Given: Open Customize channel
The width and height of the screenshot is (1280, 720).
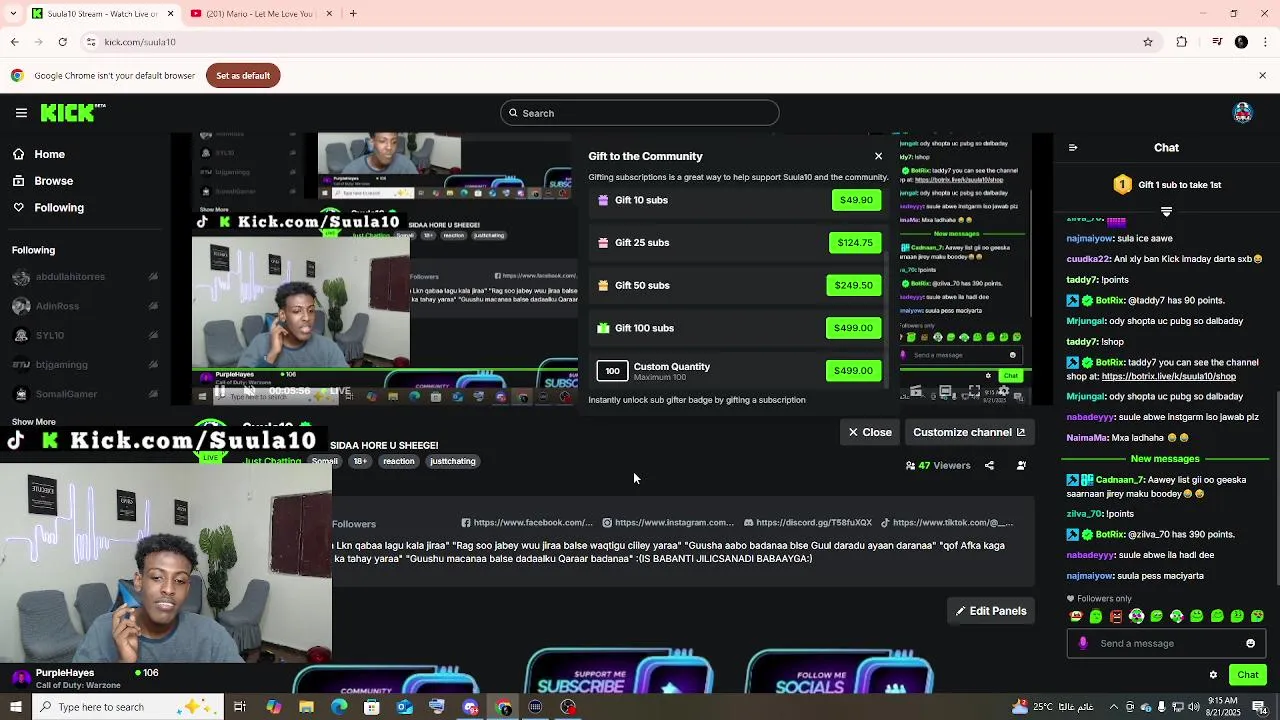Looking at the screenshot, I should tap(969, 432).
